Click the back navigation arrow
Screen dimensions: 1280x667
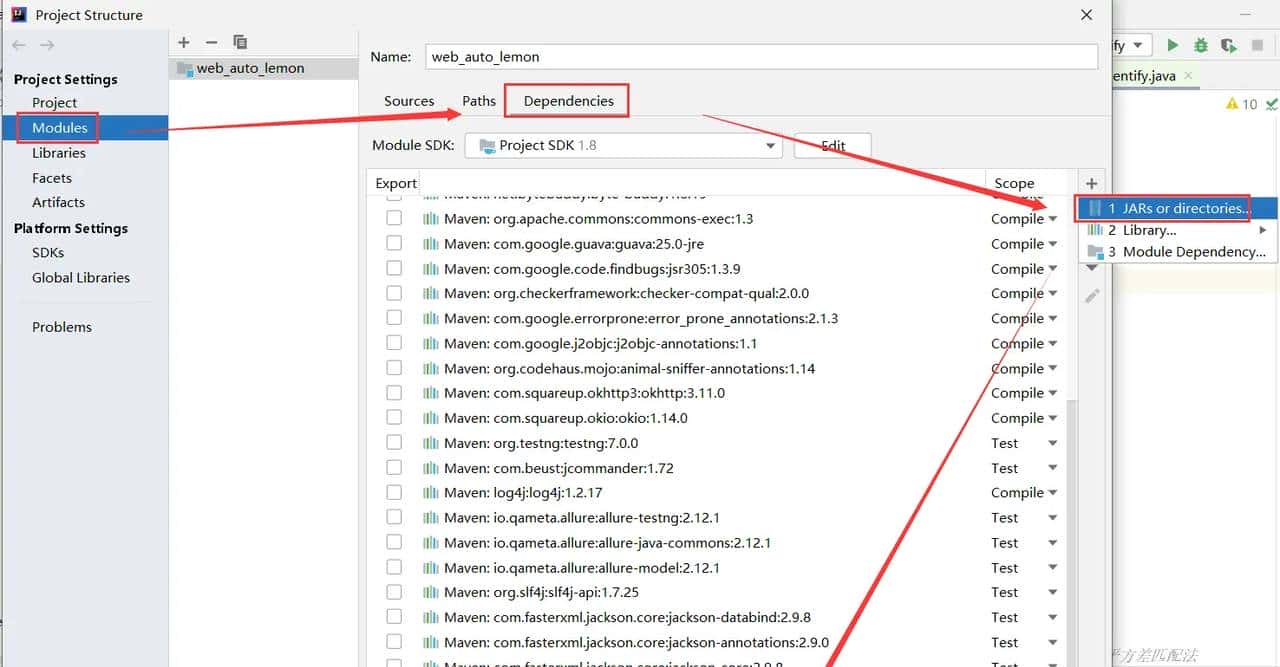pos(17,44)
